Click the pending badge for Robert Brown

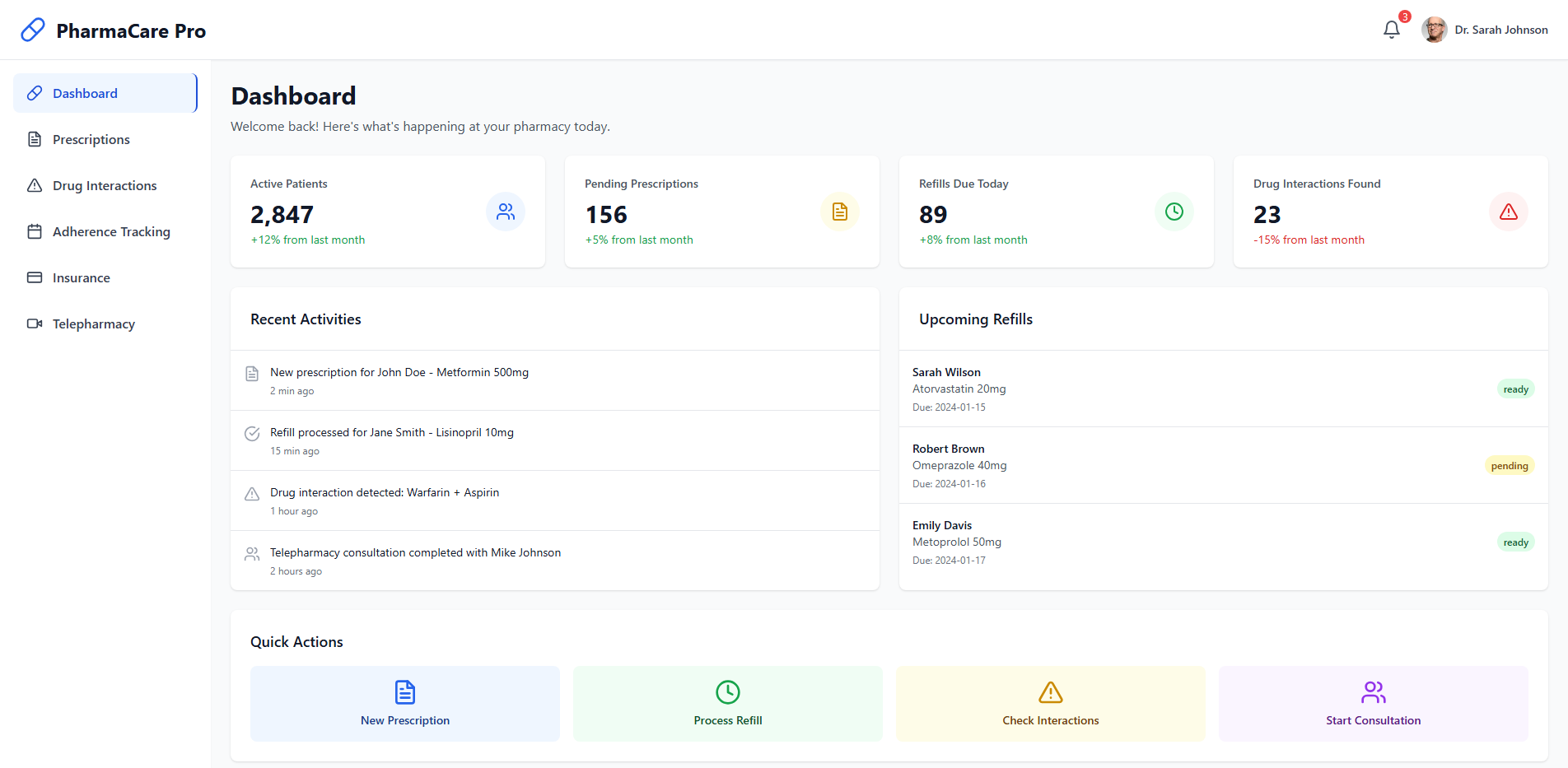point(1509,466)
